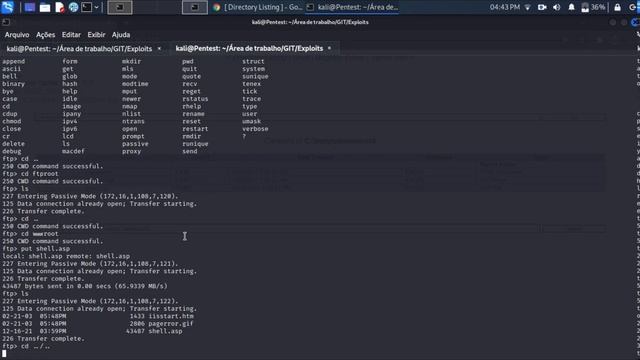Click the 'binary' command in help list

point(13,84)
